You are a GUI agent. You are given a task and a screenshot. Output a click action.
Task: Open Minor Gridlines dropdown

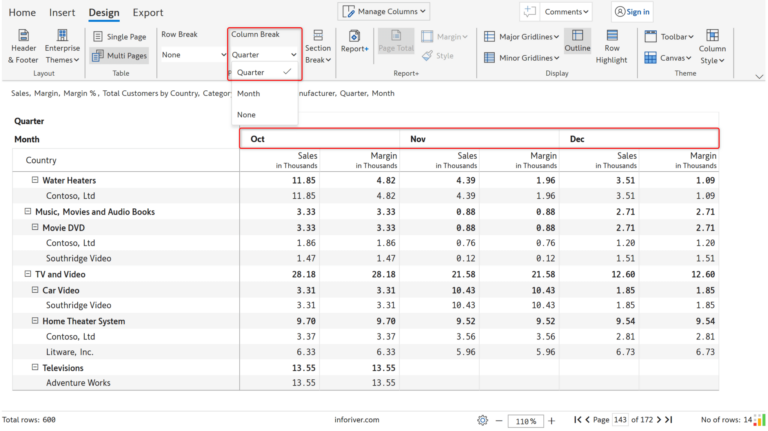(521, 58)
